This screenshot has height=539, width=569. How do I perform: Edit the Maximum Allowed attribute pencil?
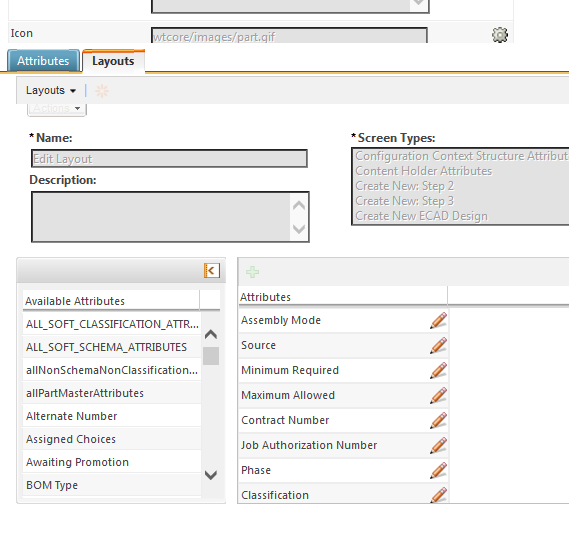438,396
